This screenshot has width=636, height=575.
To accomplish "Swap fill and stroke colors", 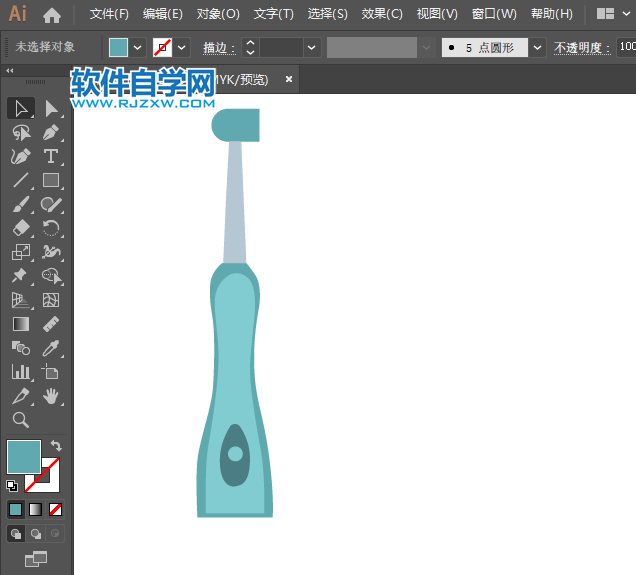I will [x=56, y=446].
